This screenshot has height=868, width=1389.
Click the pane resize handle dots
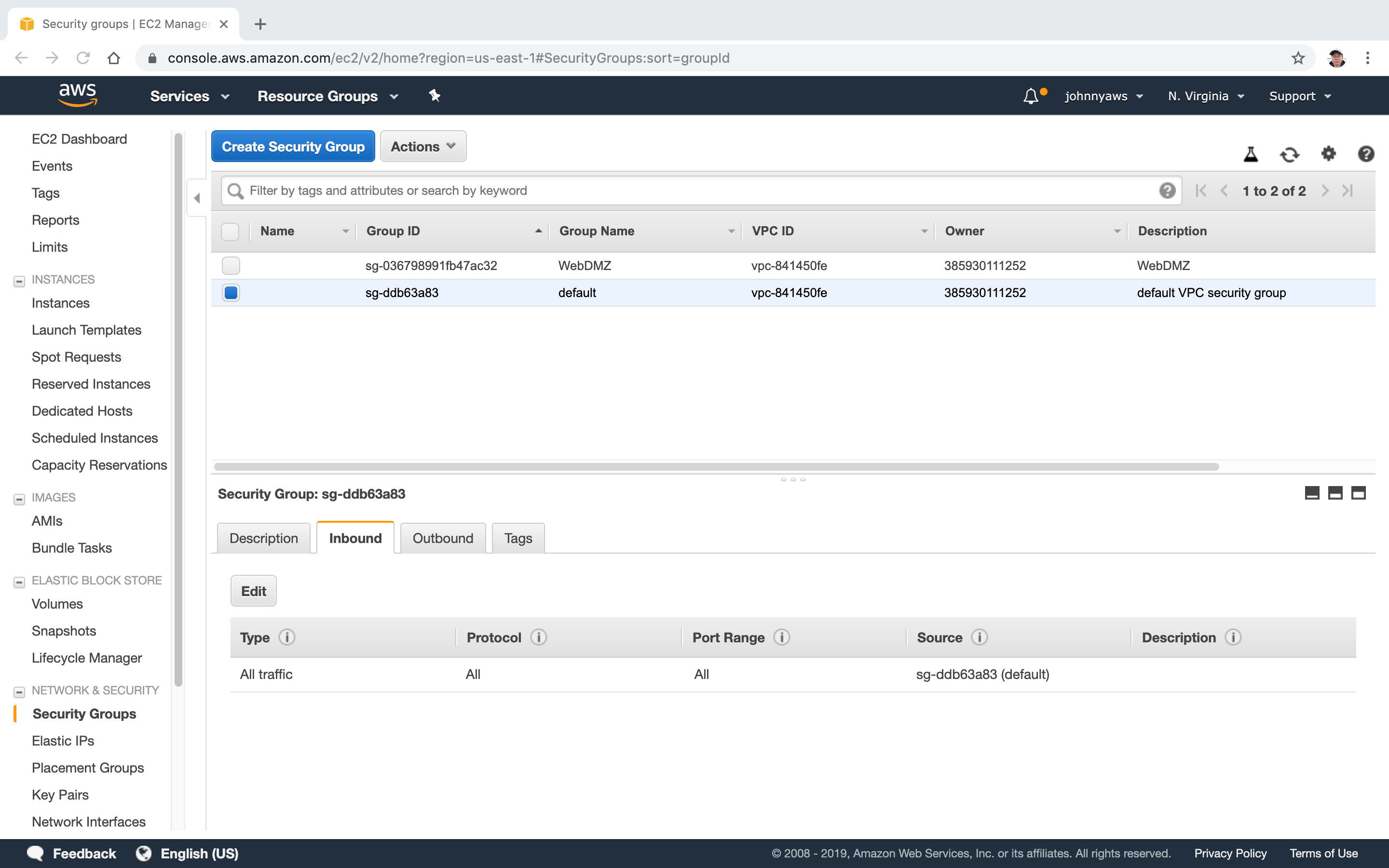(793, 479)
